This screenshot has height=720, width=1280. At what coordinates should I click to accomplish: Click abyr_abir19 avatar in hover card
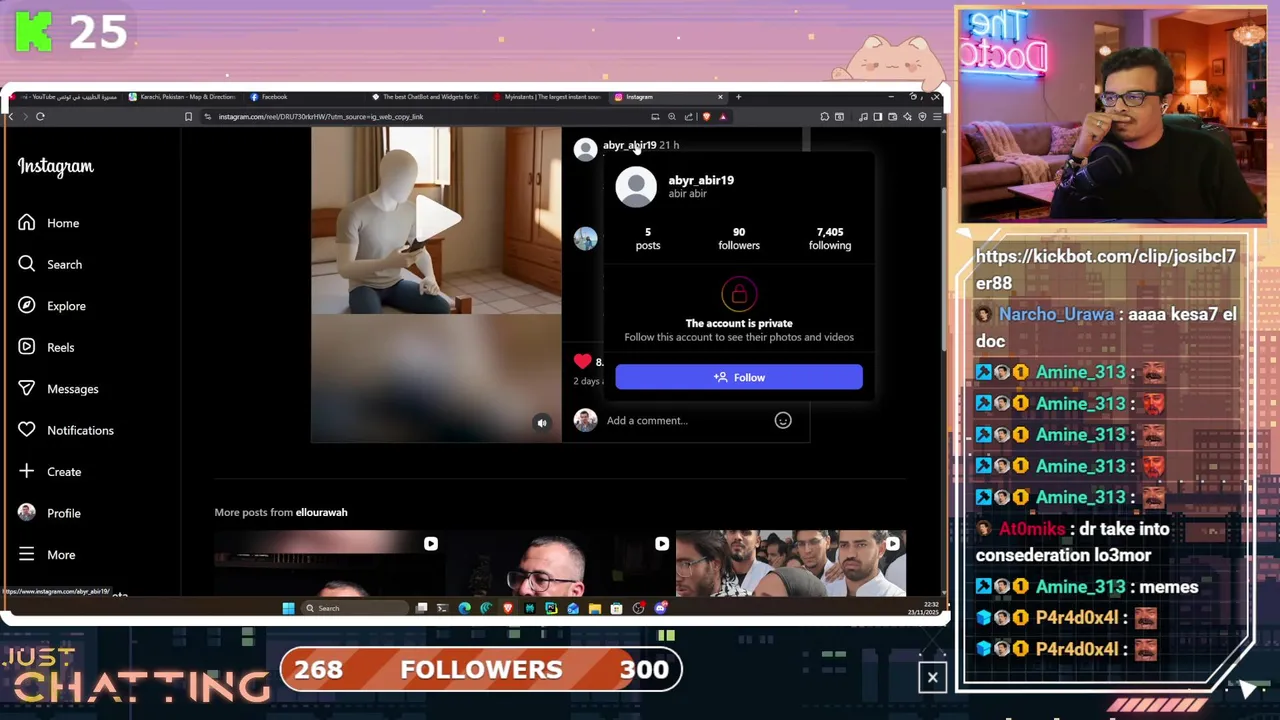[x=636, y=187]
